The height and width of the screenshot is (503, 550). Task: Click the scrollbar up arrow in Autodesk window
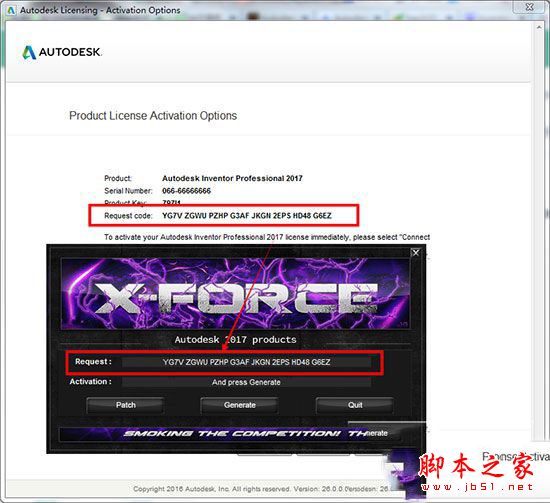[x=539, y=27]
